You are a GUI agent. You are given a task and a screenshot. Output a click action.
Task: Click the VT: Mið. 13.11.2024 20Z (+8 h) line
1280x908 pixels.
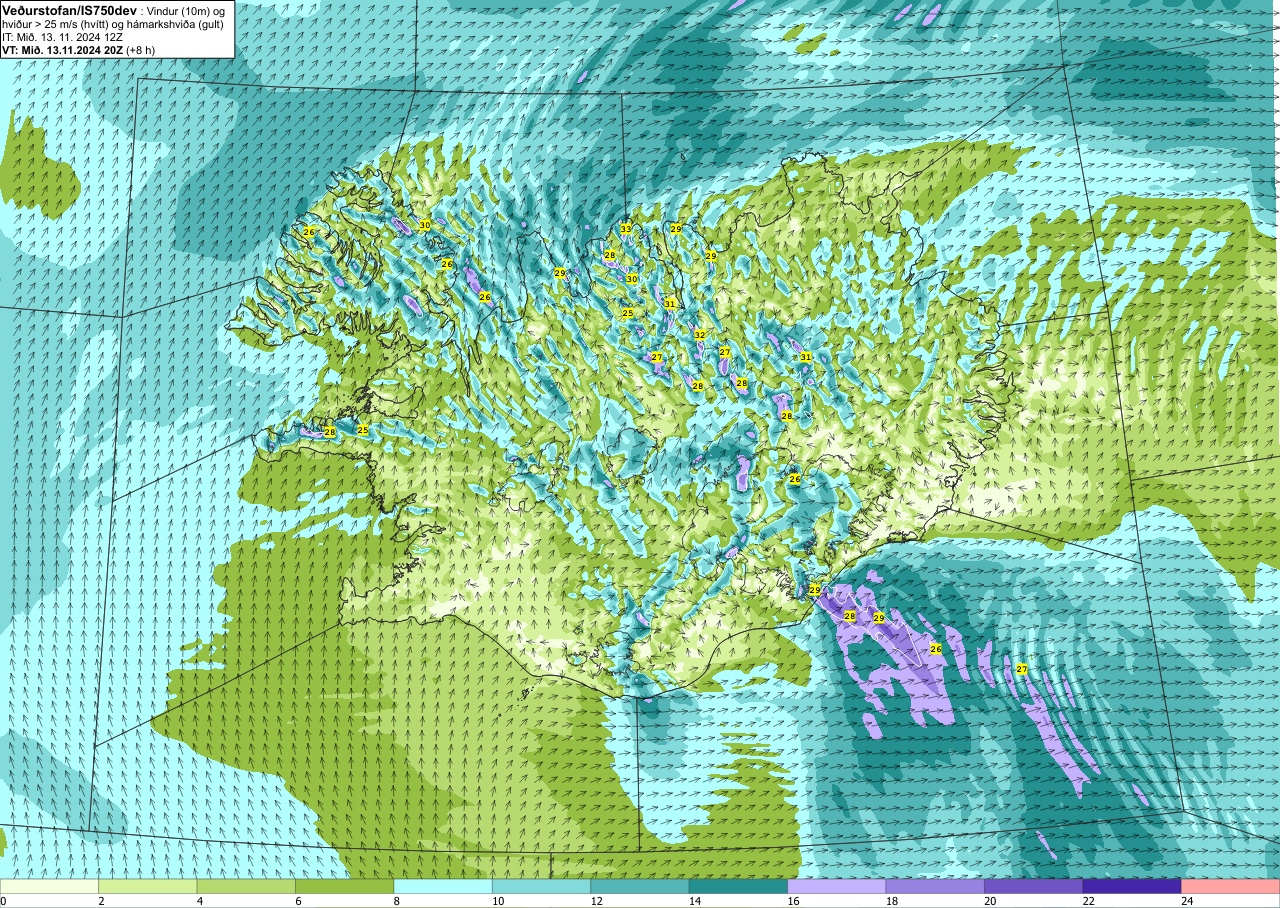click(78, 49)
